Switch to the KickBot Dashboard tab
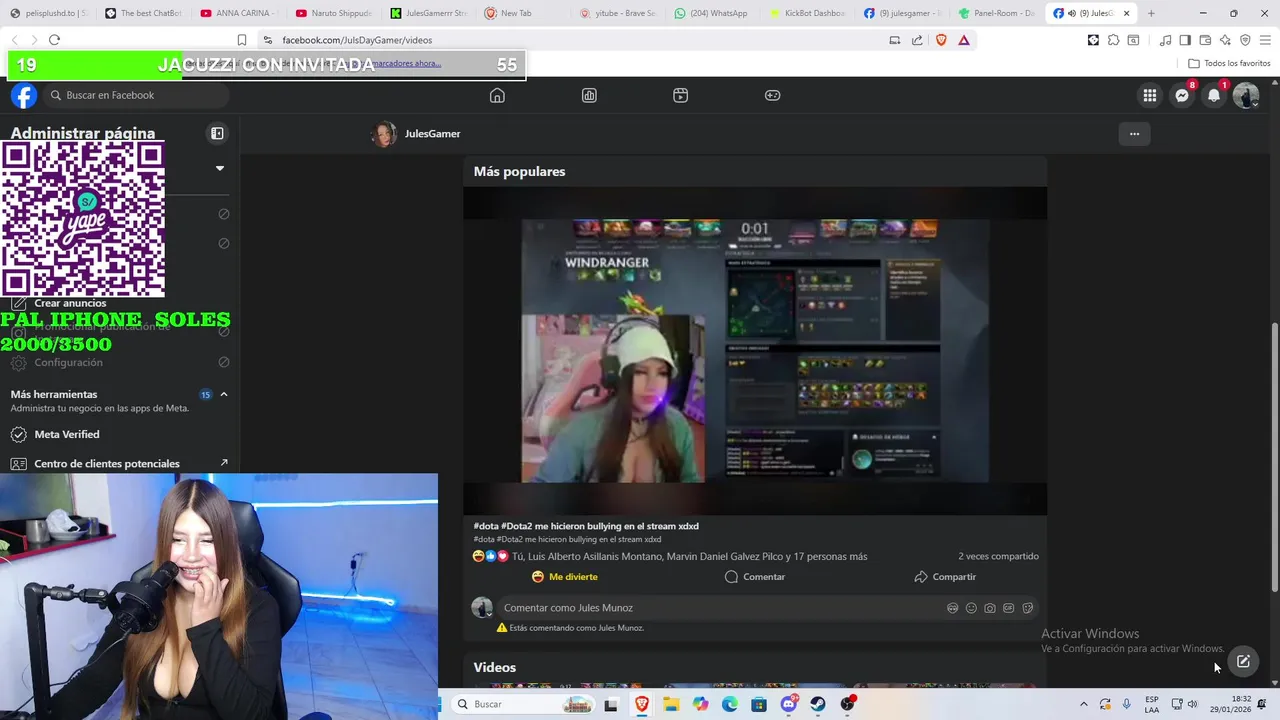Screen dimensions: 1280x720 [806, 13]
